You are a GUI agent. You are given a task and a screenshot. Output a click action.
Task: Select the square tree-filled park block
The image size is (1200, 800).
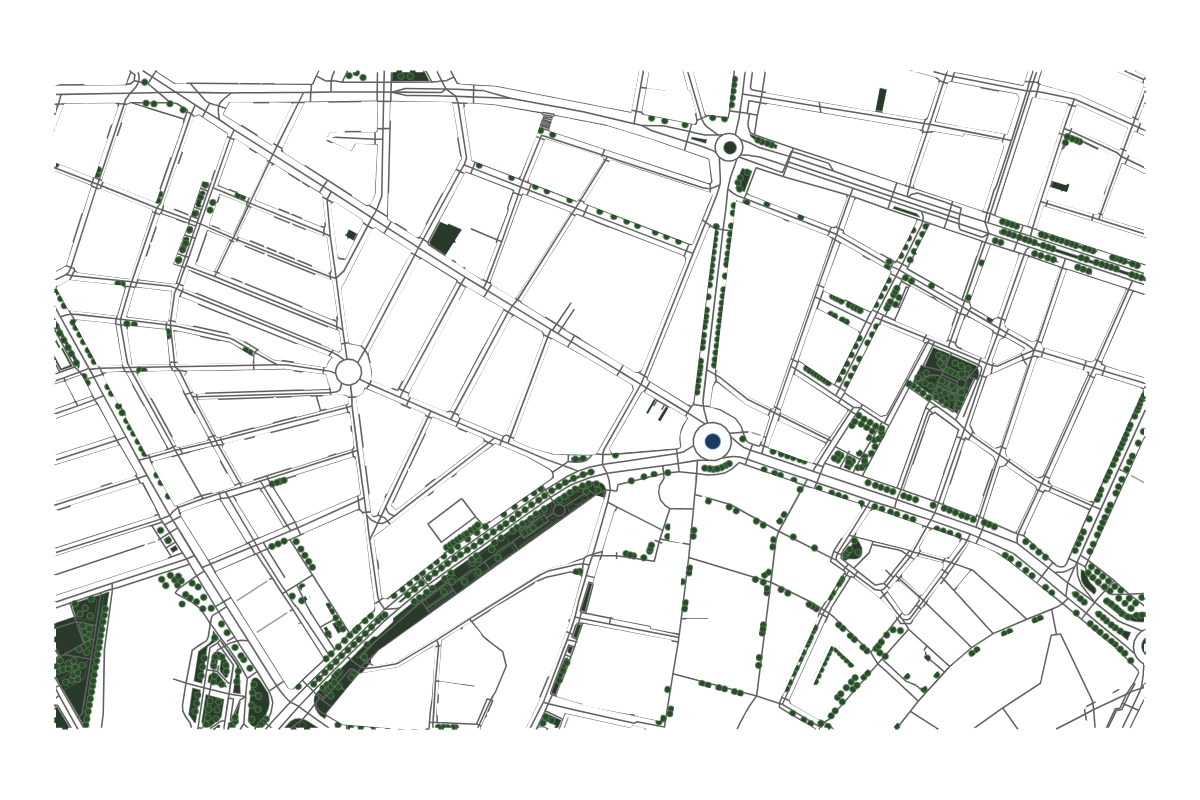(x=947, y=379)
